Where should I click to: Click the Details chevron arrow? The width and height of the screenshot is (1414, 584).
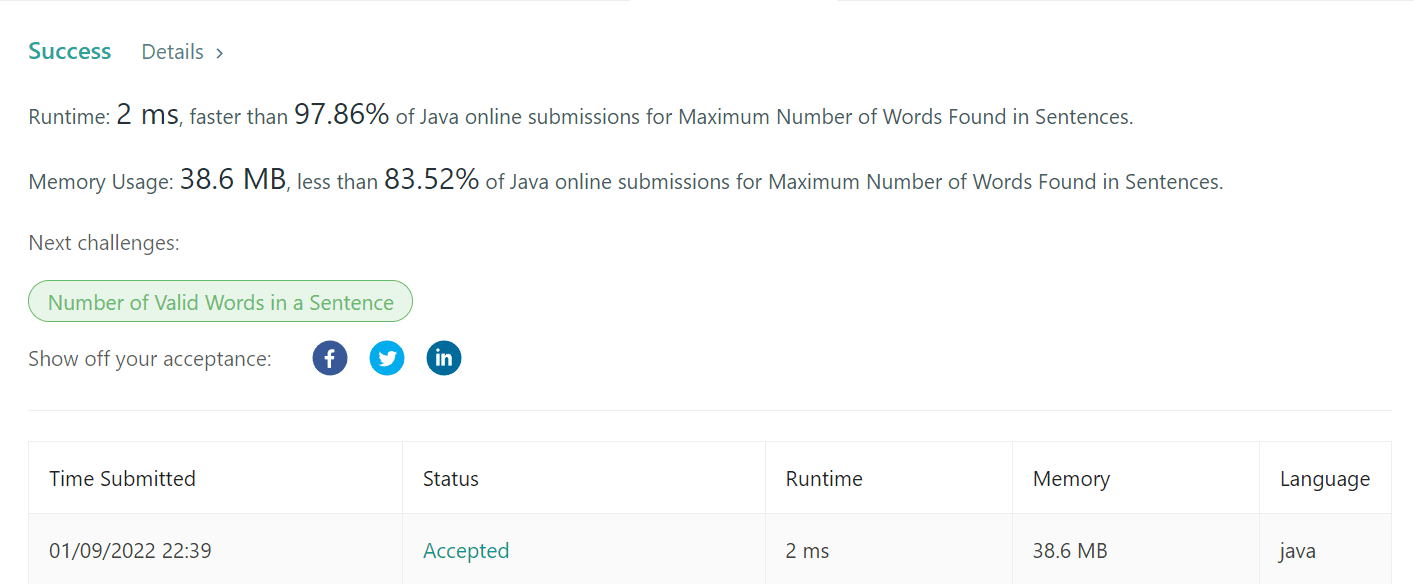218,52
